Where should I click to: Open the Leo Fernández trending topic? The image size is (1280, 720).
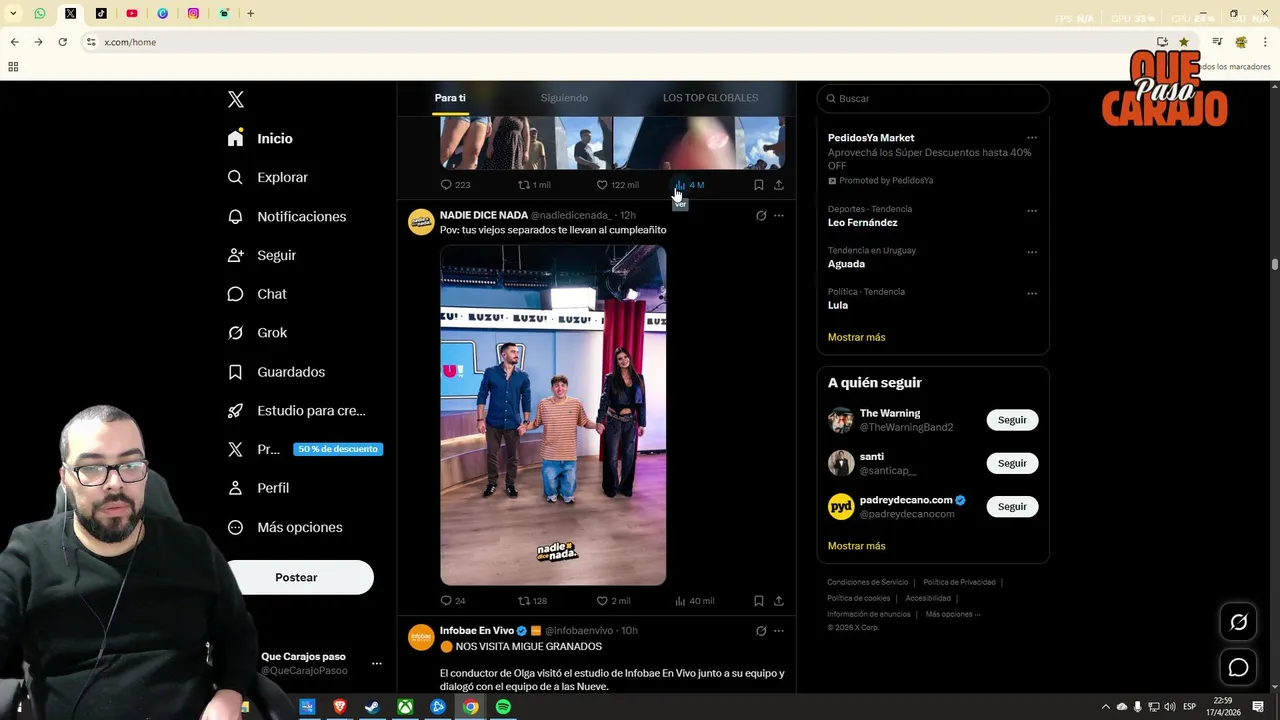pos(862,223)
